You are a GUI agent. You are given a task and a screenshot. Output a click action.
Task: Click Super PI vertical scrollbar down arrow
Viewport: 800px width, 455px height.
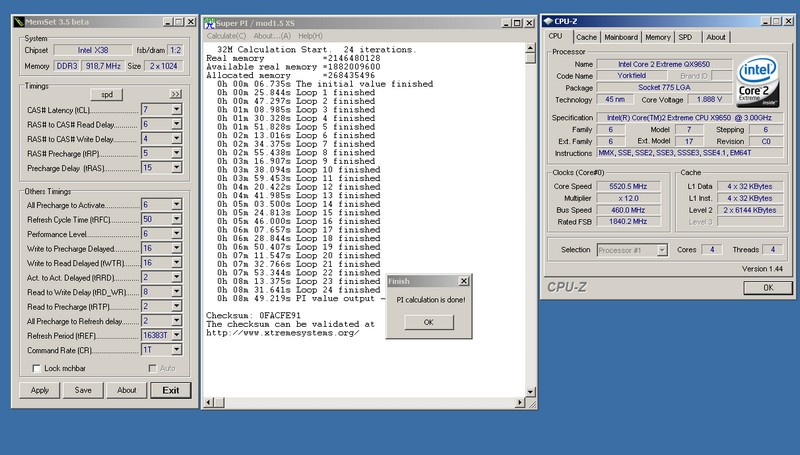click(531, 392)
